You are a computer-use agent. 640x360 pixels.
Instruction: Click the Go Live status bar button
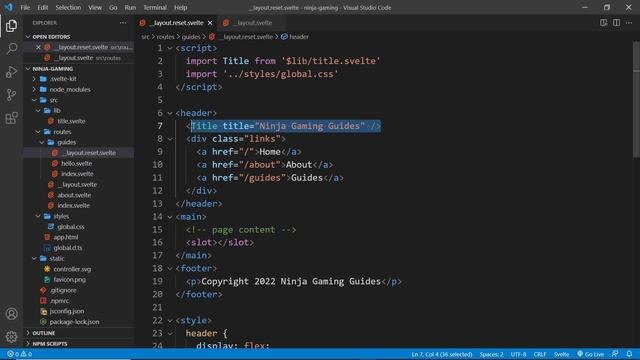pyautogui.click(x=590, y=354)
